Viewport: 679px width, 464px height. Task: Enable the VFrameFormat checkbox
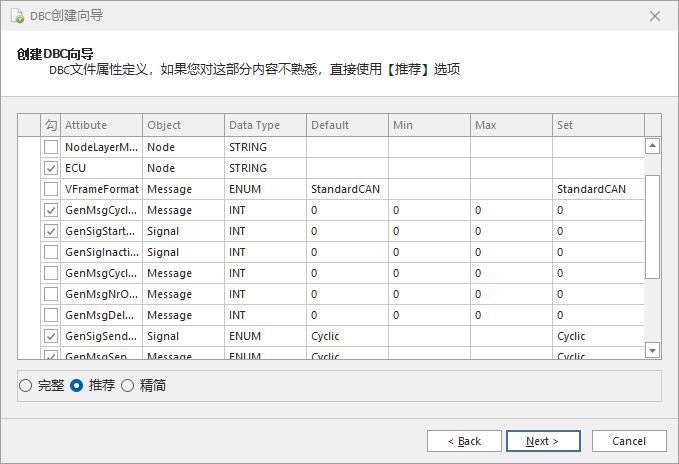51,189
